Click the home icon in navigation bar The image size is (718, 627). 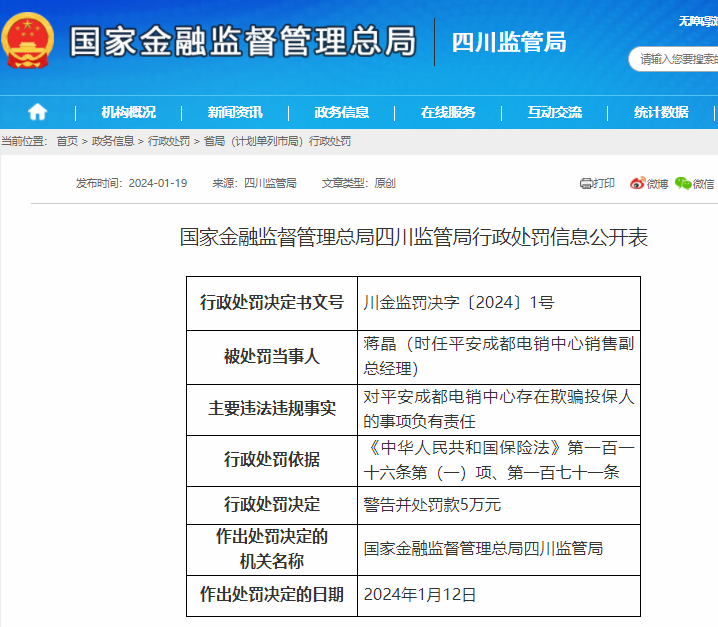coord(37,112)
